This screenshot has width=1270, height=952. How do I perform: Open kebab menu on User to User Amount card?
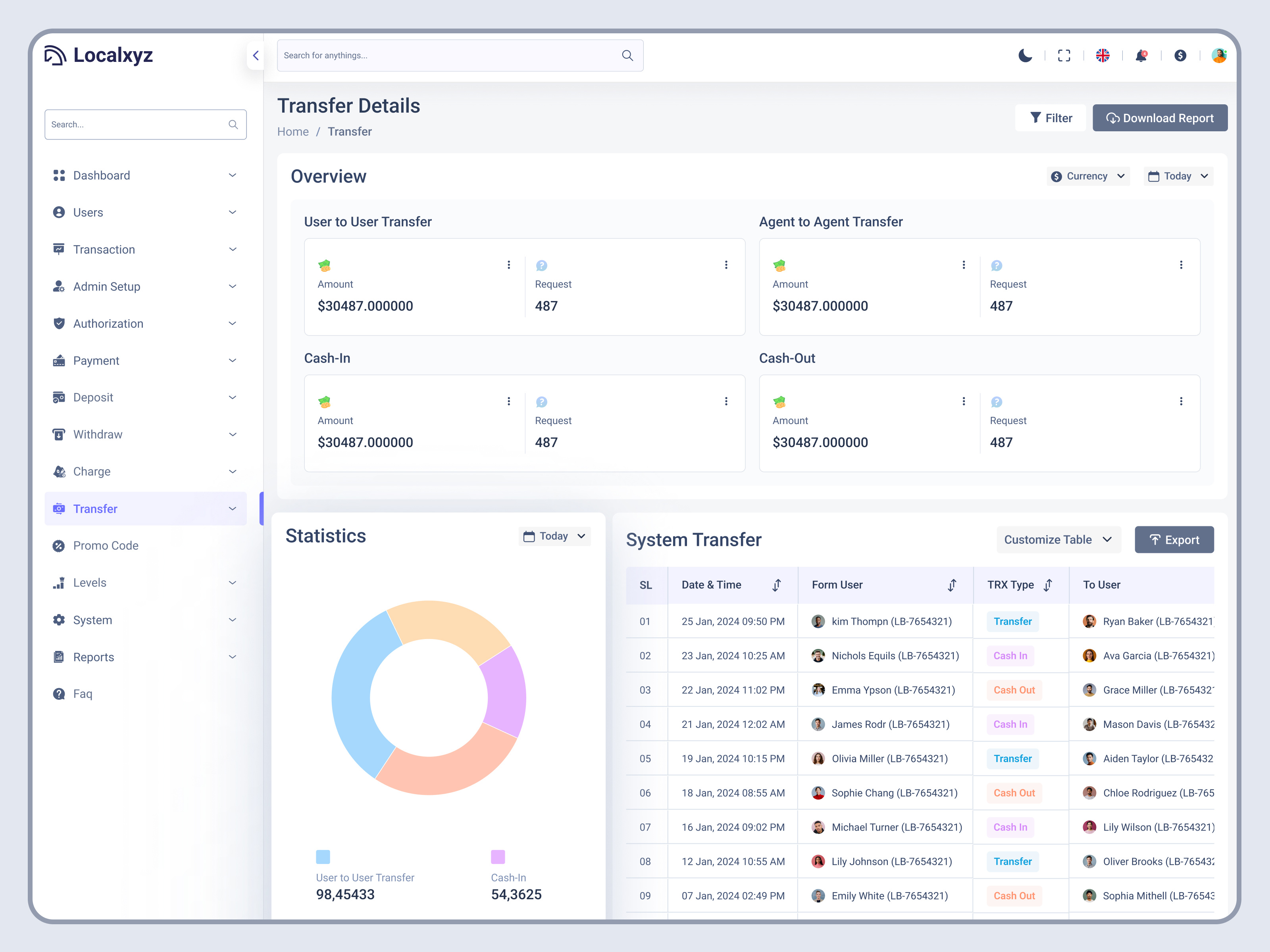(509, 265)
